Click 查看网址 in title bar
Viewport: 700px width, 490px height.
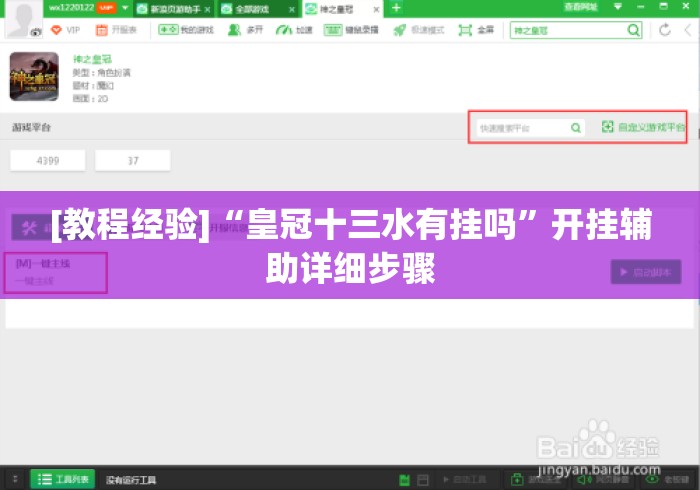click(581, 7)
